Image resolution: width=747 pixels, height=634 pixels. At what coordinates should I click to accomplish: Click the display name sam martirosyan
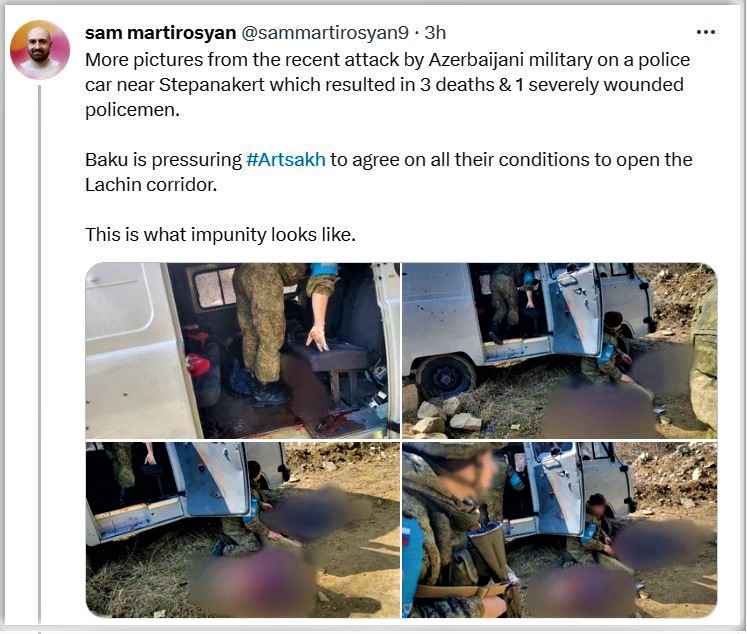pyautogui.click(x=161, y=33)
